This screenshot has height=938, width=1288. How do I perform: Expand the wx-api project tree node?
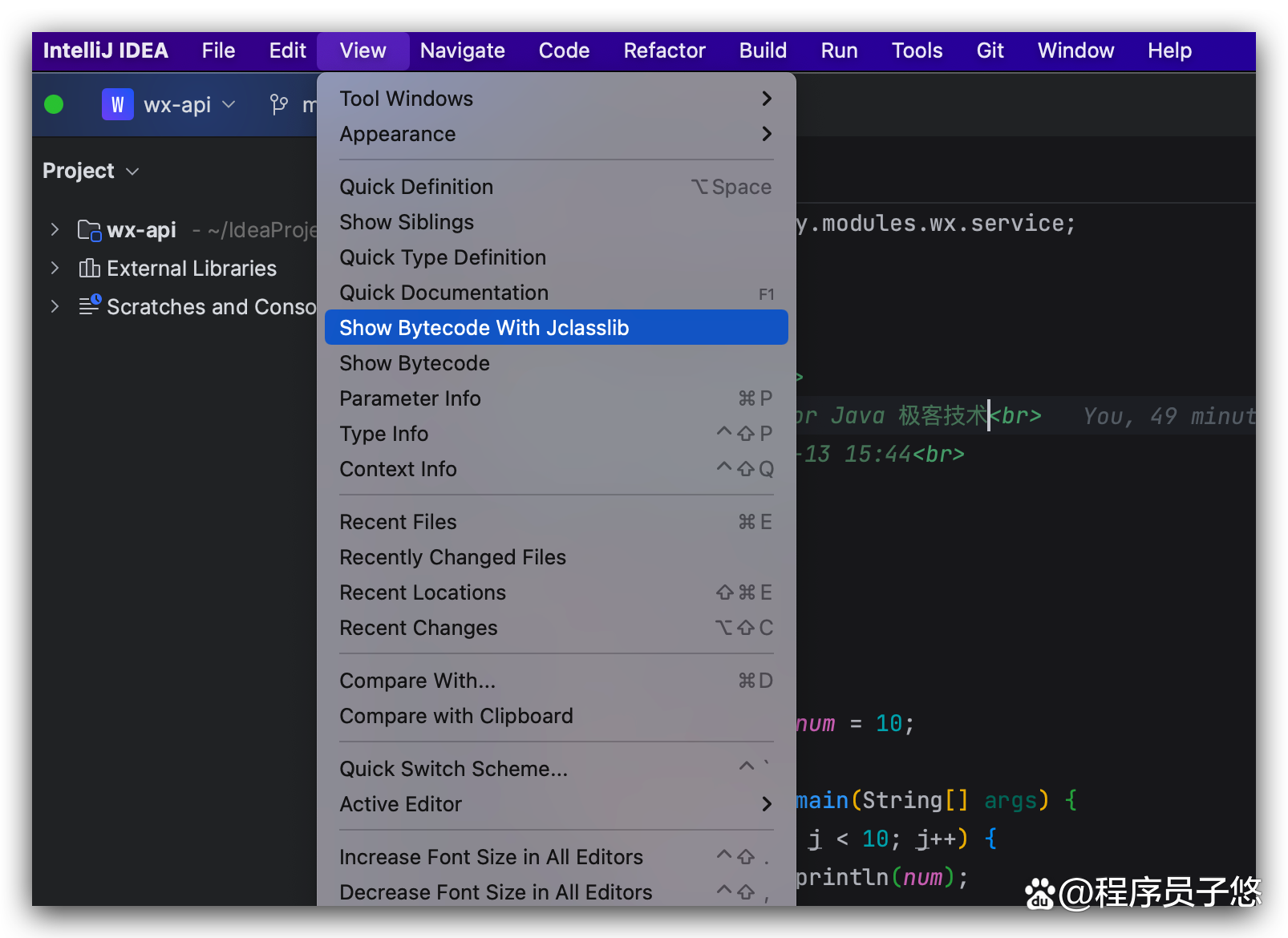(x=55, y=230)
